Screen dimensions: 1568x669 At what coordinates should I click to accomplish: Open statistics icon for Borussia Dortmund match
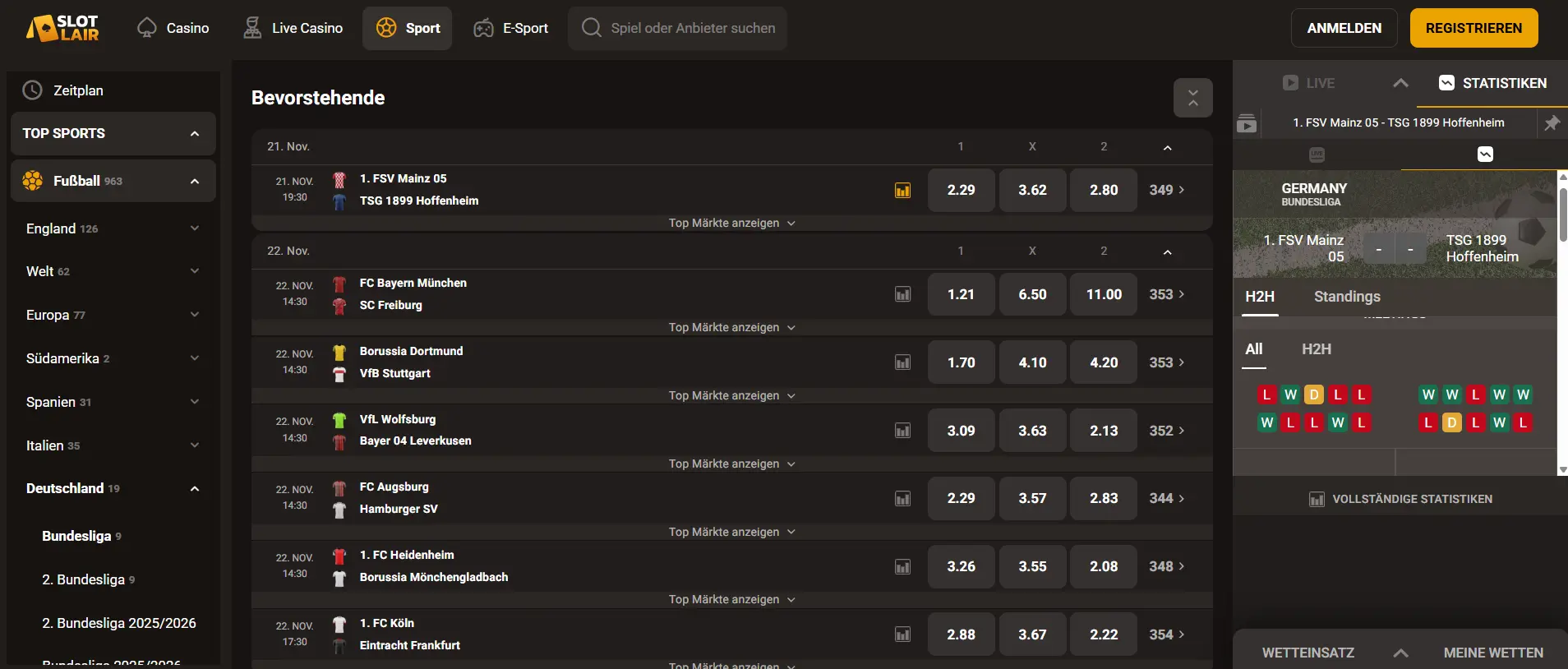click(x=902, y=362)
